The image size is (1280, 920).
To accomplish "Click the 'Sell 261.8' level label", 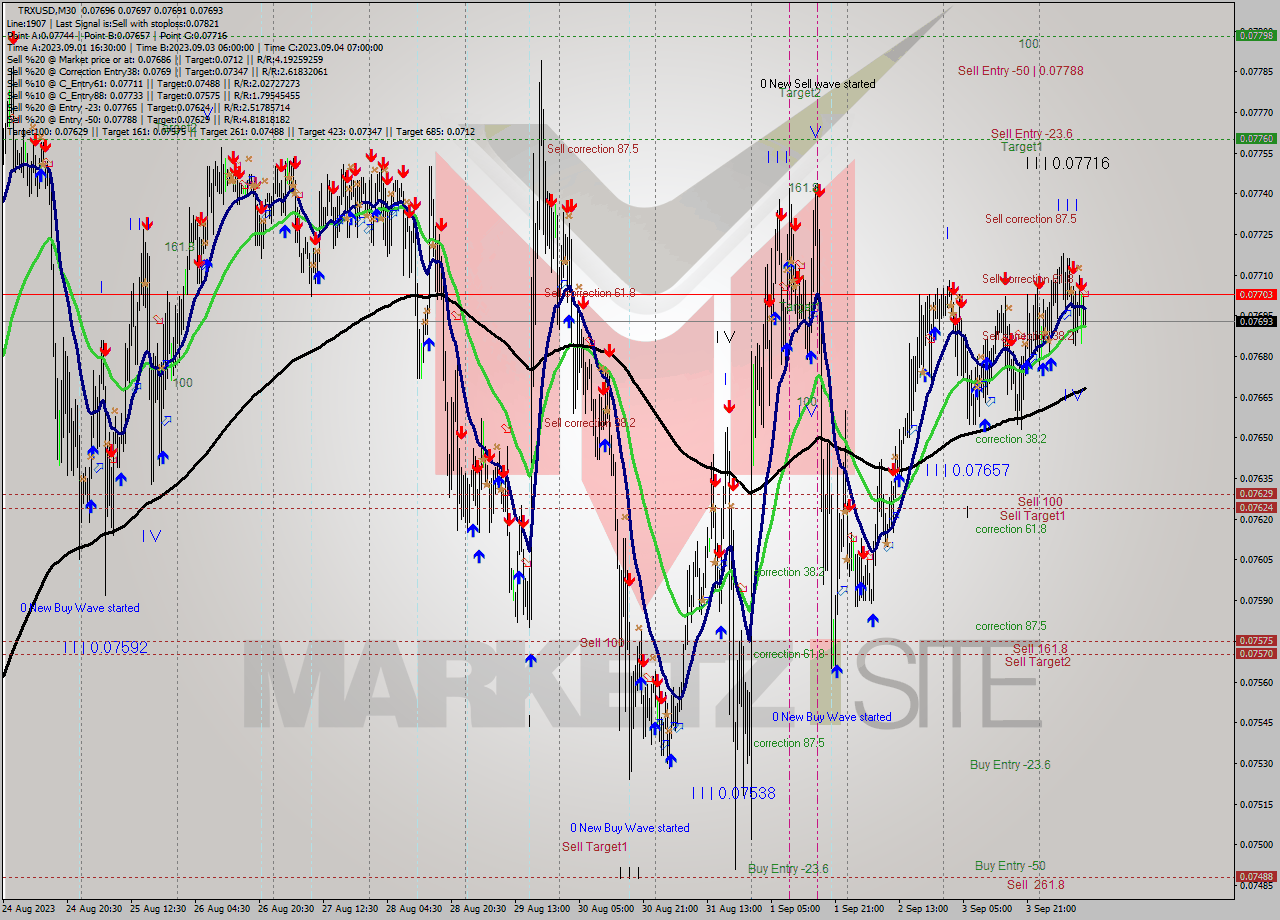I will pos(1036,885).
